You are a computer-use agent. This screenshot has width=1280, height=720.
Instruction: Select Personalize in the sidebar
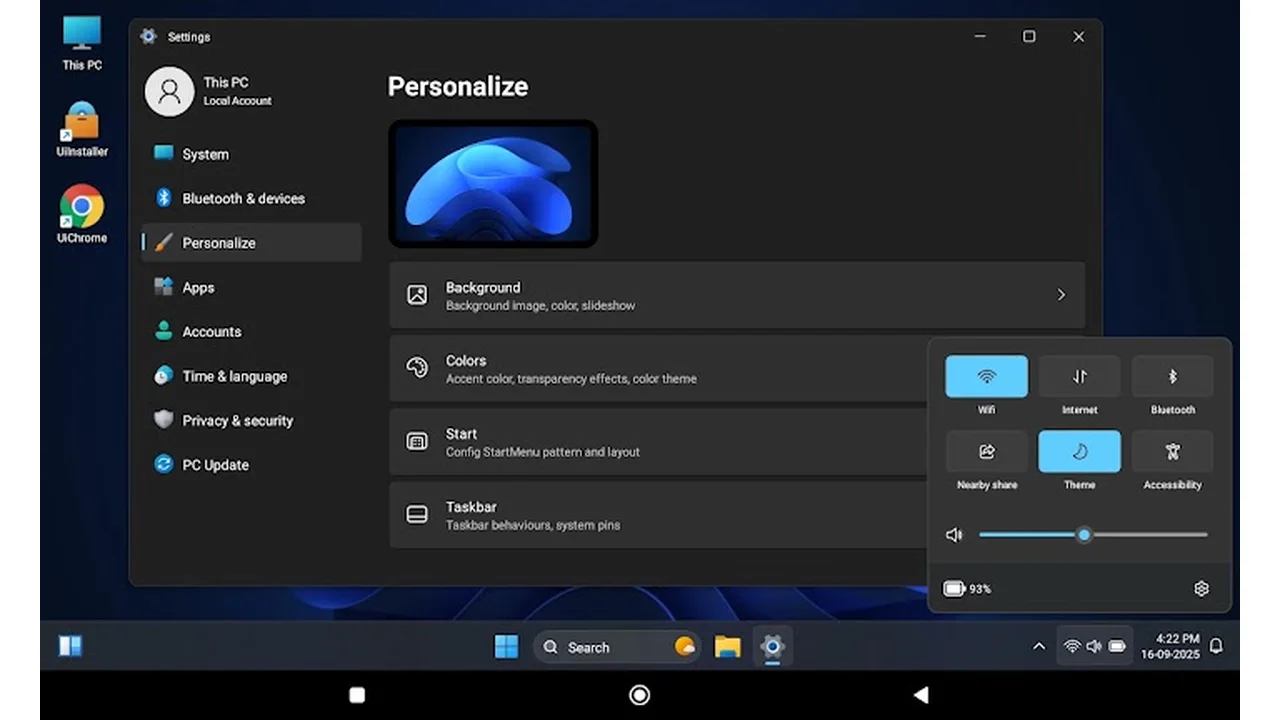click(251, 243)
